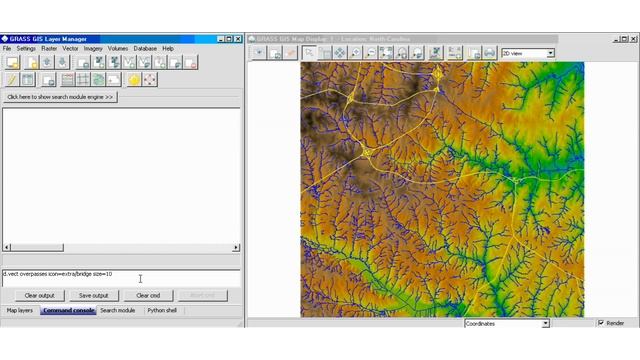The image size is (640, 360).
Task: Print the map display icon
Action: (489, 53)
